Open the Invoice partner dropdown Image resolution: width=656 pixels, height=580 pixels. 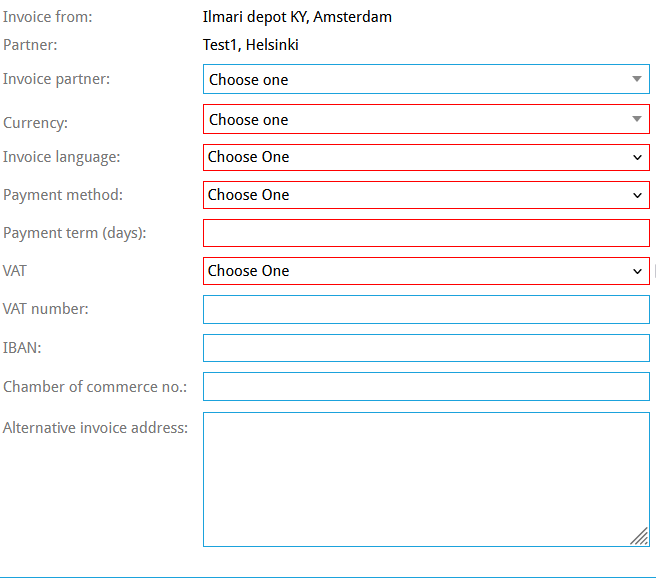(x=426, y=79)
